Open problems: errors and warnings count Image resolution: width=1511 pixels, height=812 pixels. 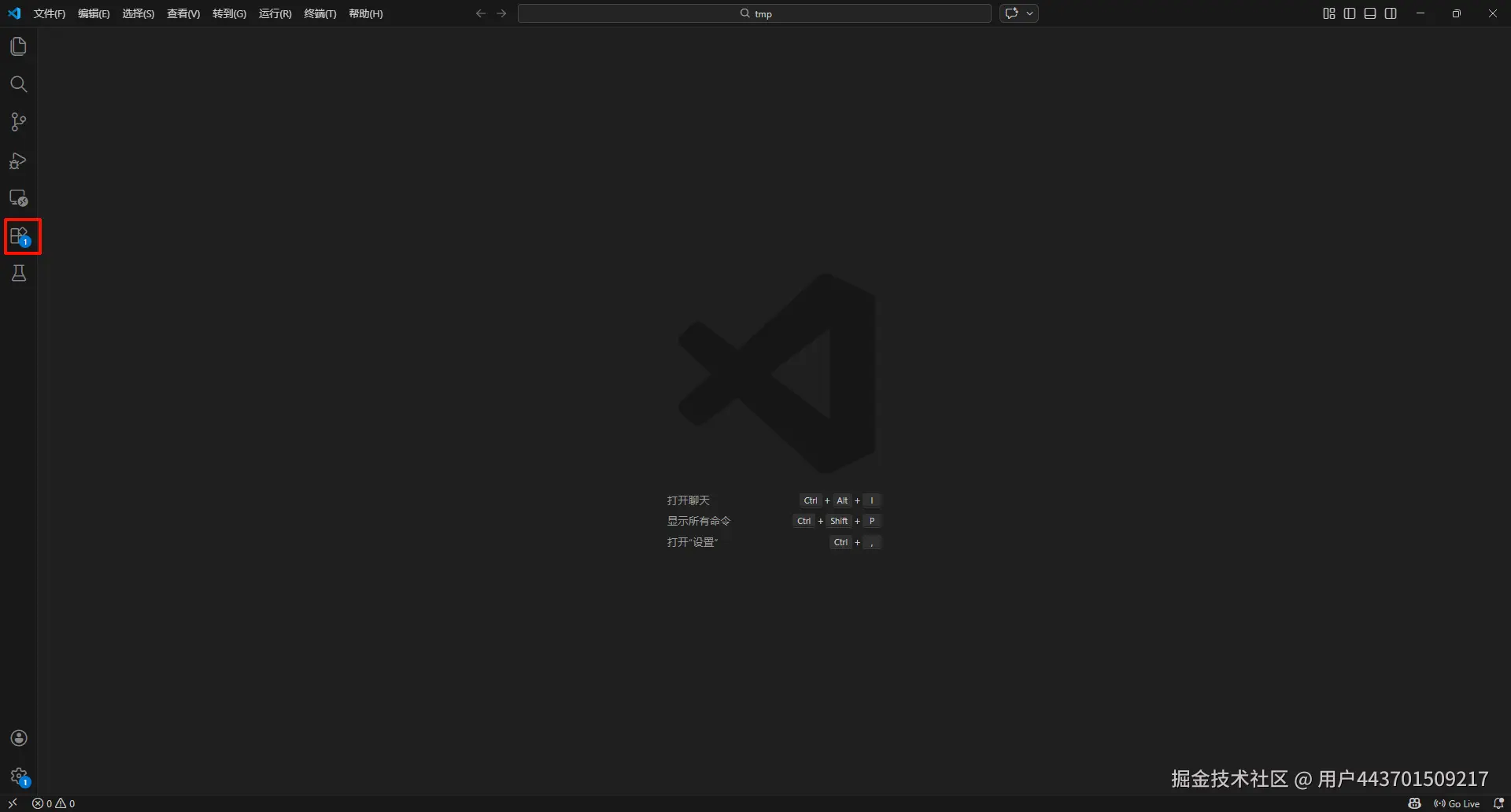pyautogui.click(x=54, y=803)
